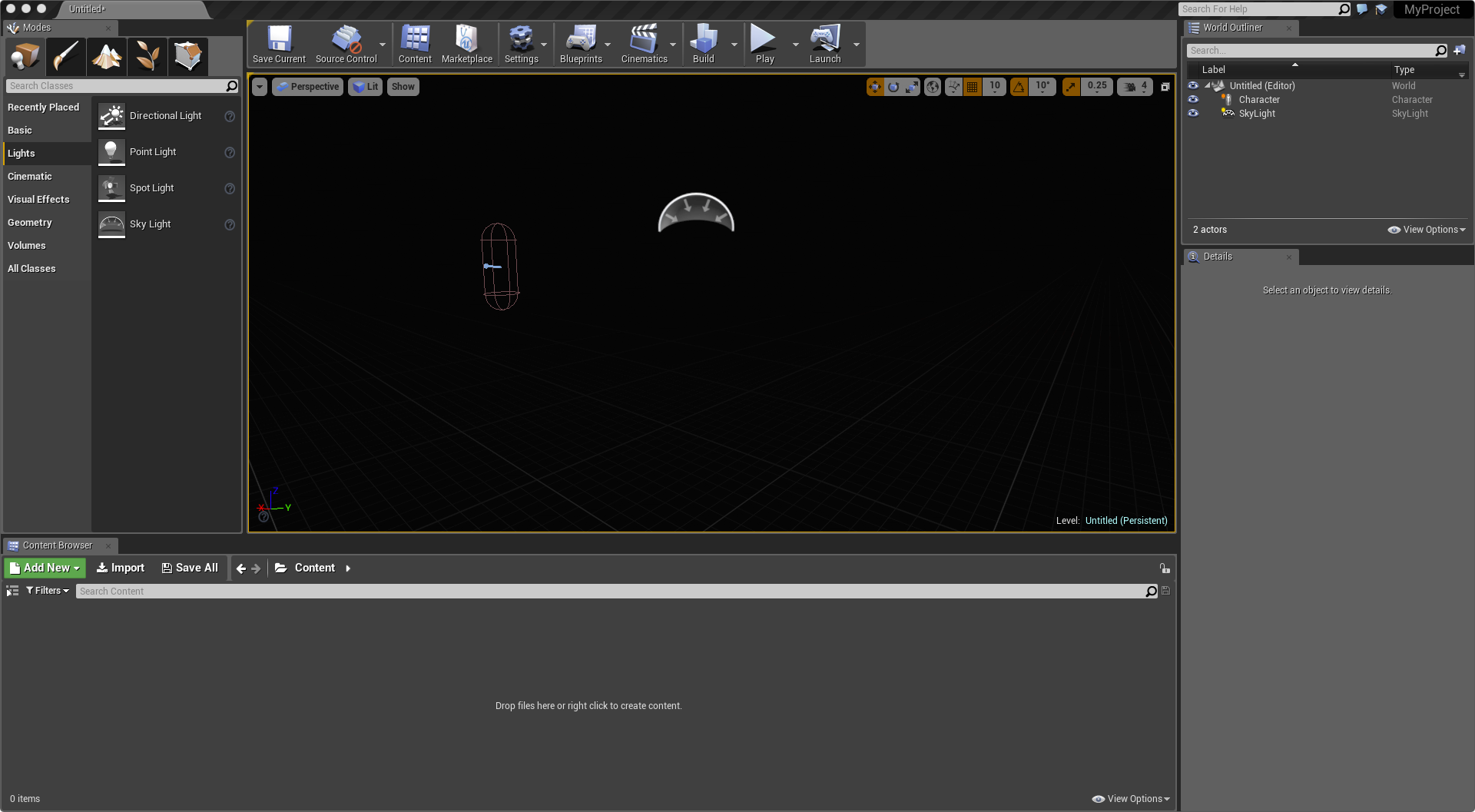The width and height of the screenshot is (1475, 812).
Task: Click the Add New button
Action: click(x=45, y=568)
